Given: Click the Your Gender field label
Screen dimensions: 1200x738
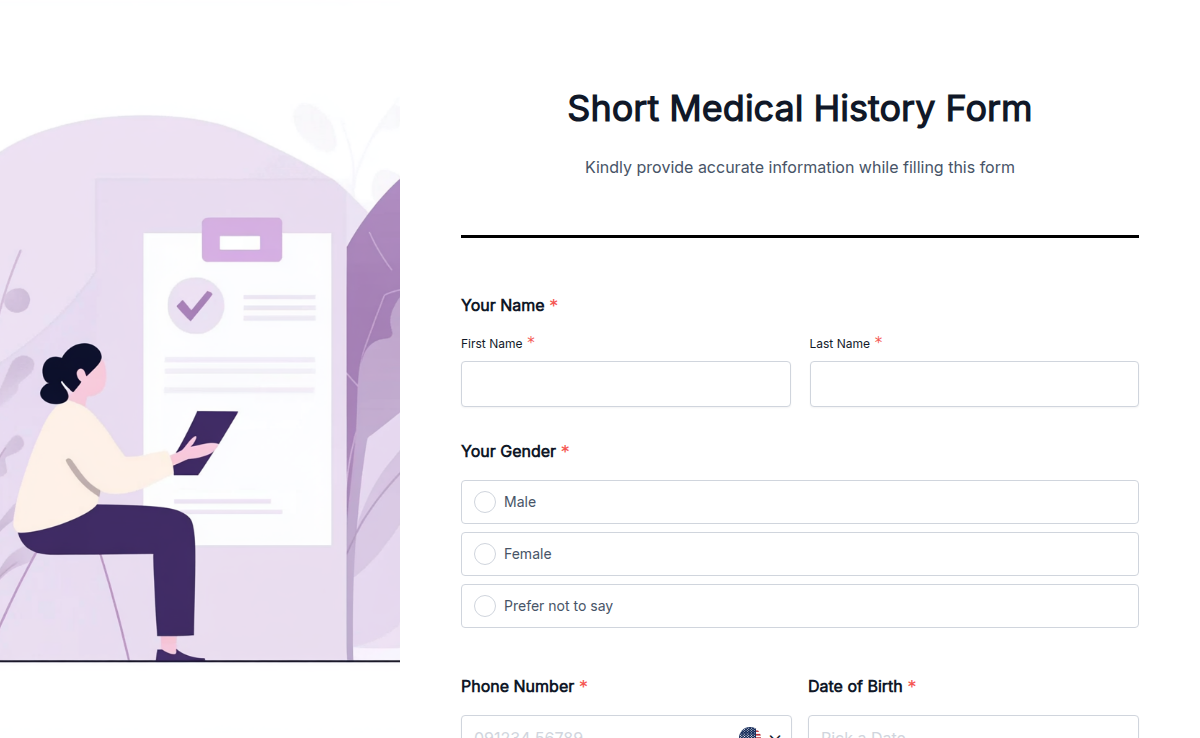Looking at the screenshot, I should (508, 451).
